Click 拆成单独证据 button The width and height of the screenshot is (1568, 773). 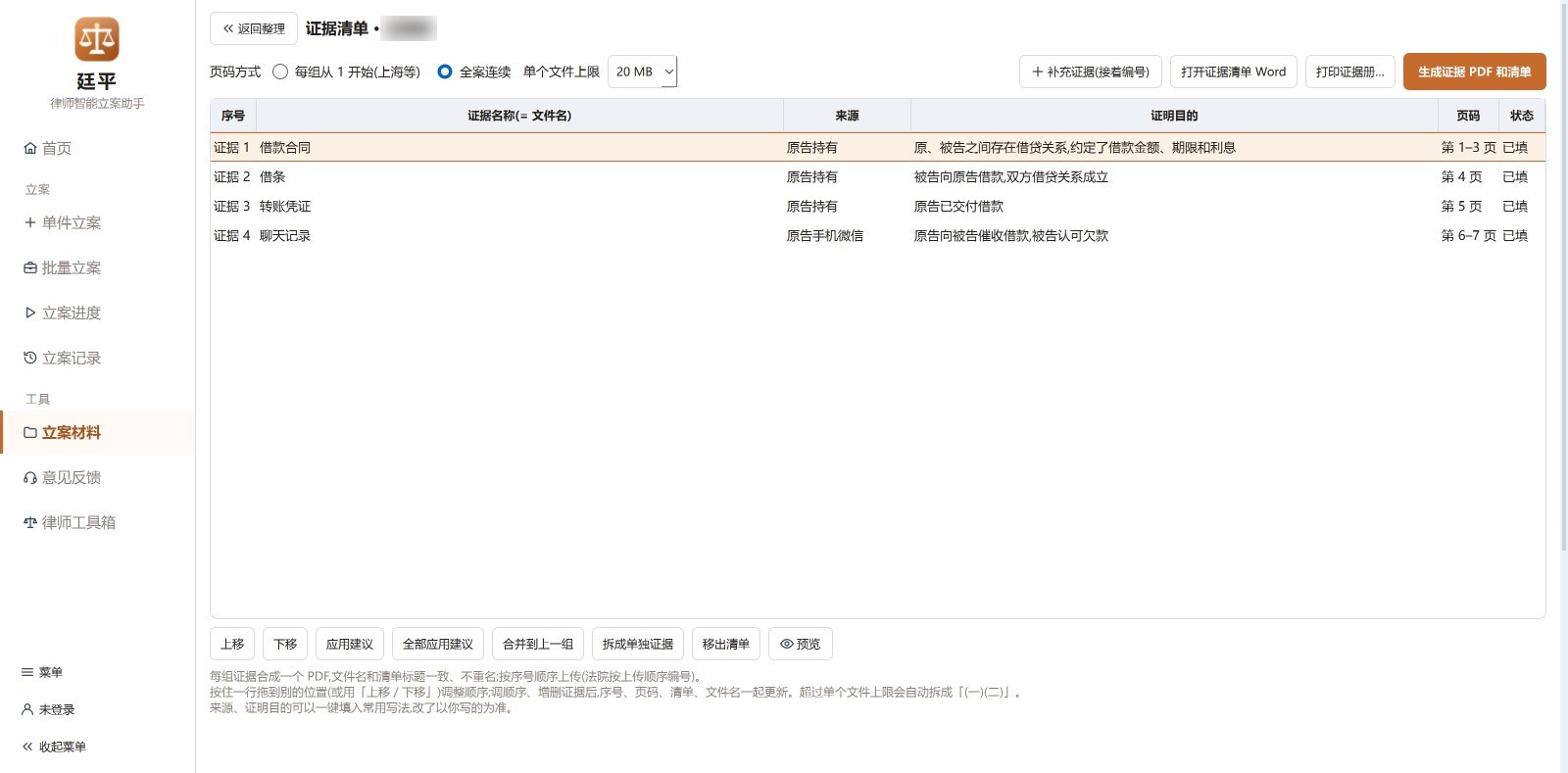638,644
